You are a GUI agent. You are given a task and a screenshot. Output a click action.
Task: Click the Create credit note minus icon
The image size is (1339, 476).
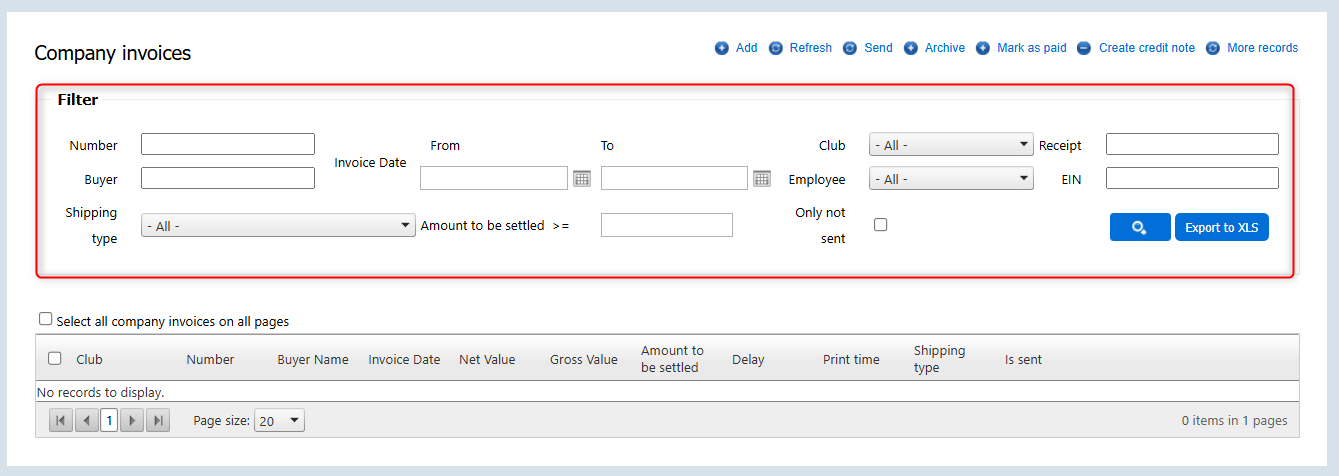(1084, 48)
